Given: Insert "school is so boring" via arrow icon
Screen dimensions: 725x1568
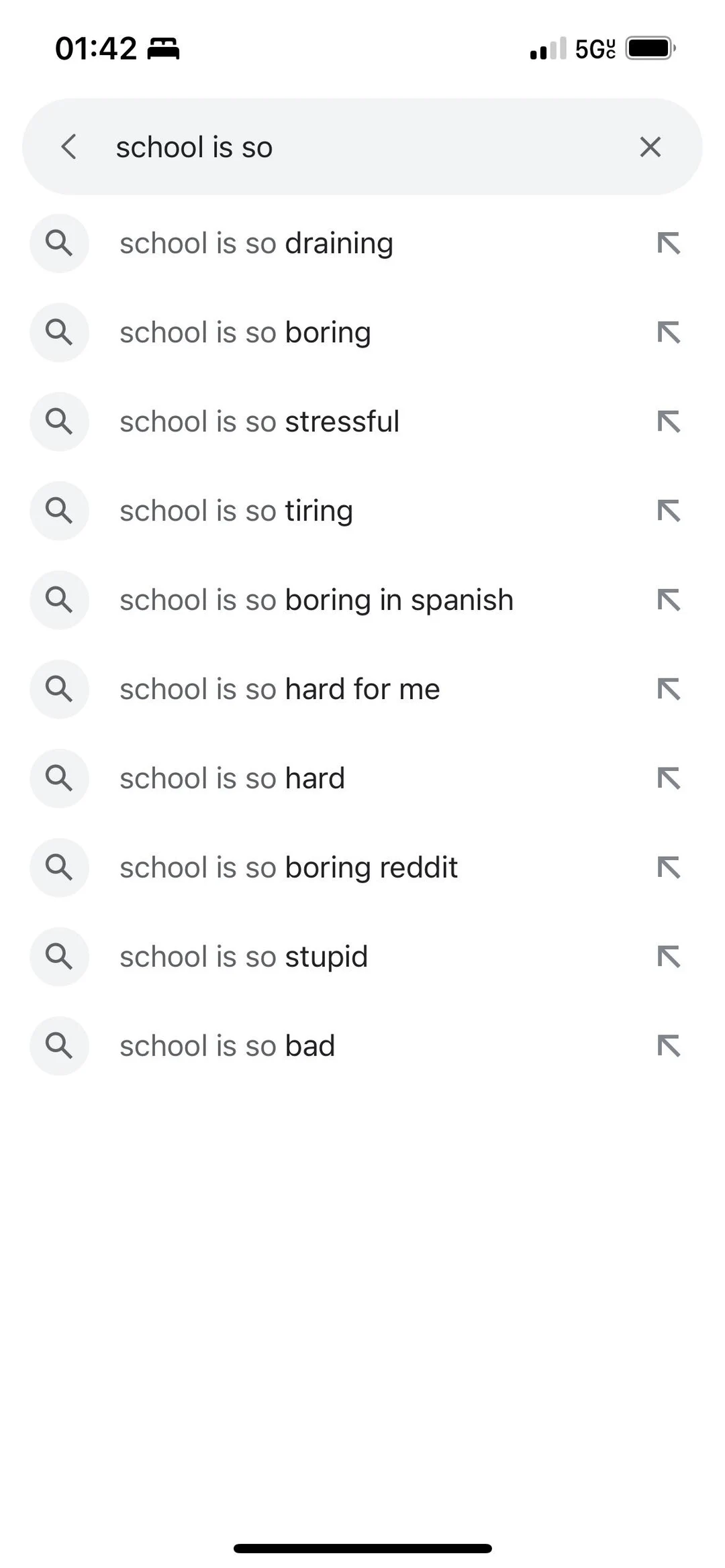Looking at the screenshot, I should click(x=669, y=333).
